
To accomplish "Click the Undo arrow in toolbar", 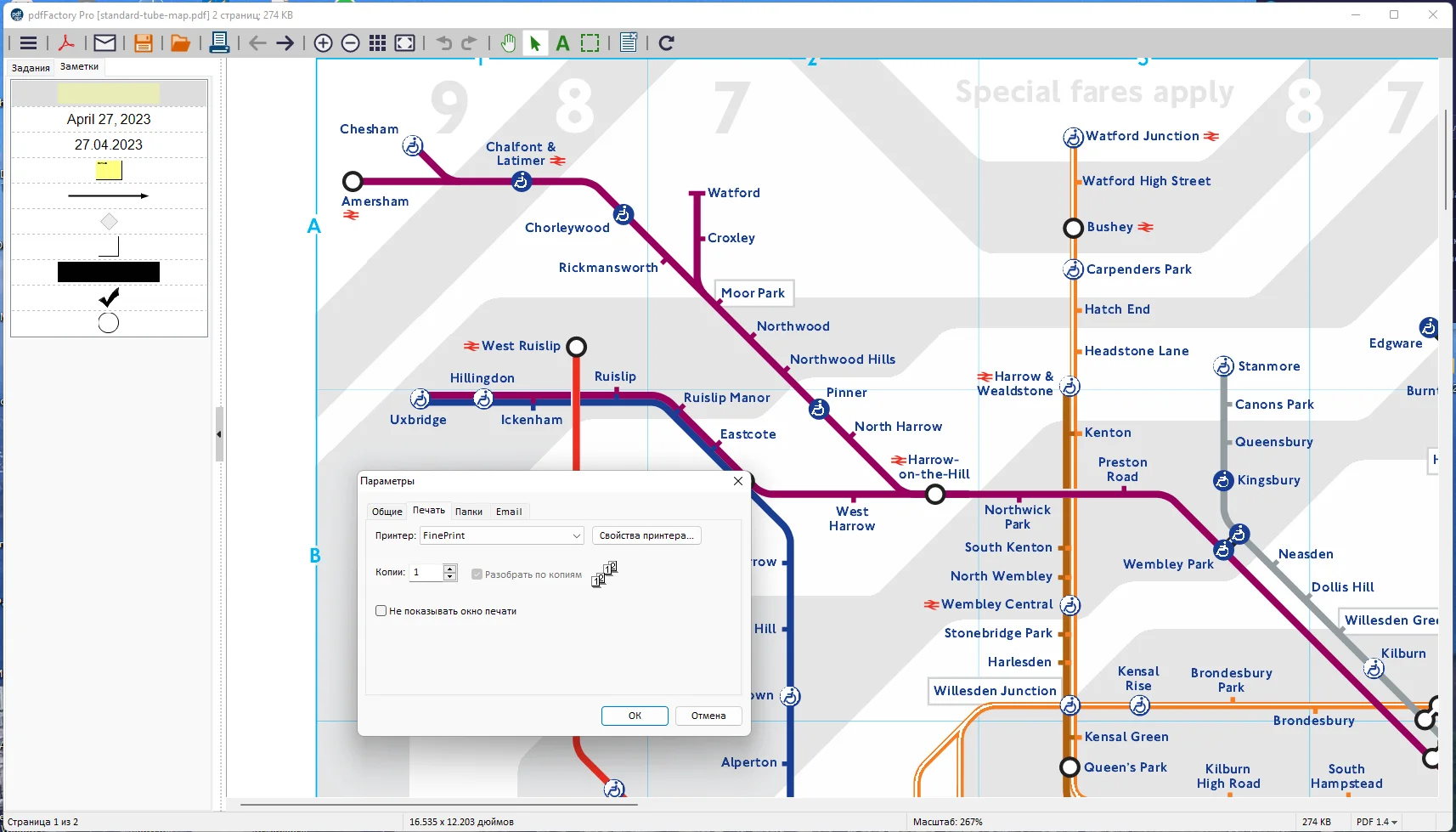I will pos(443,43).
